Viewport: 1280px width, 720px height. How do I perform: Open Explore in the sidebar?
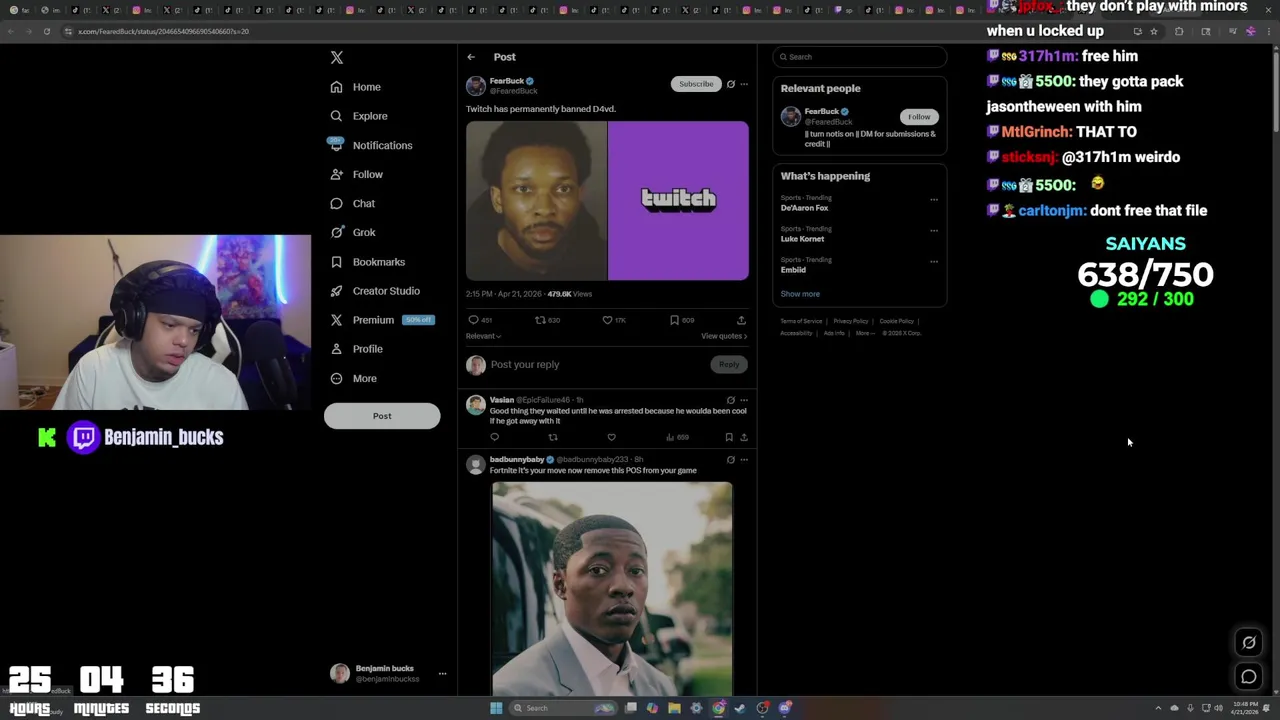click(359, 116)
